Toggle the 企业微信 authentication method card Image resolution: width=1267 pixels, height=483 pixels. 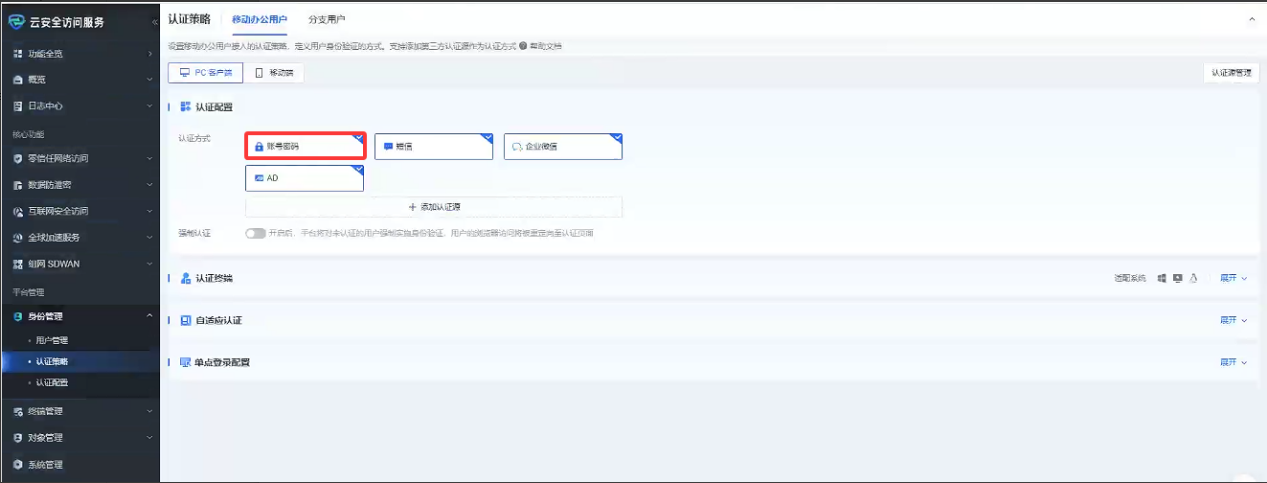(563, 146)
